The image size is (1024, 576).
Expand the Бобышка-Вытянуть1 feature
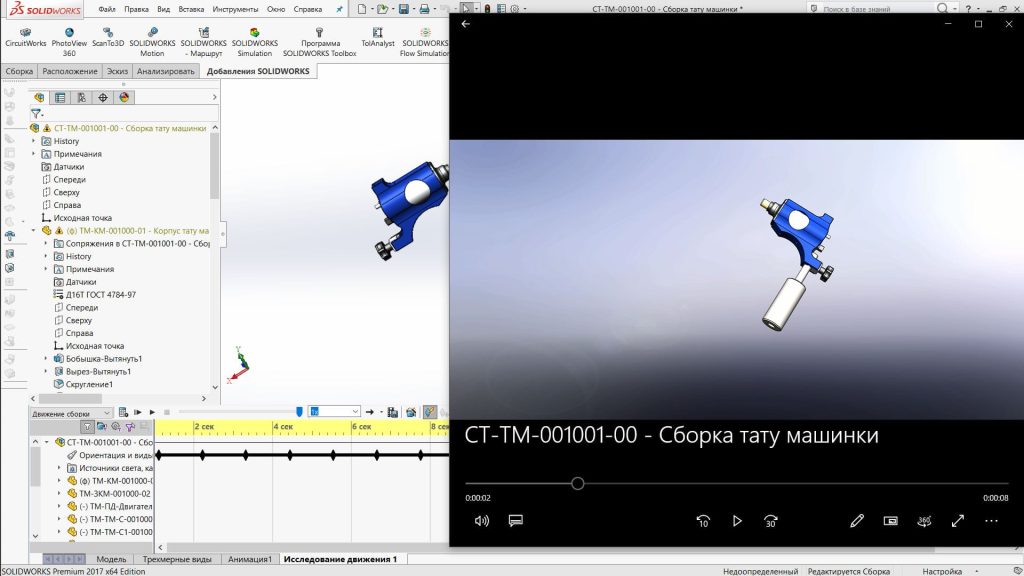coord(46,359)
